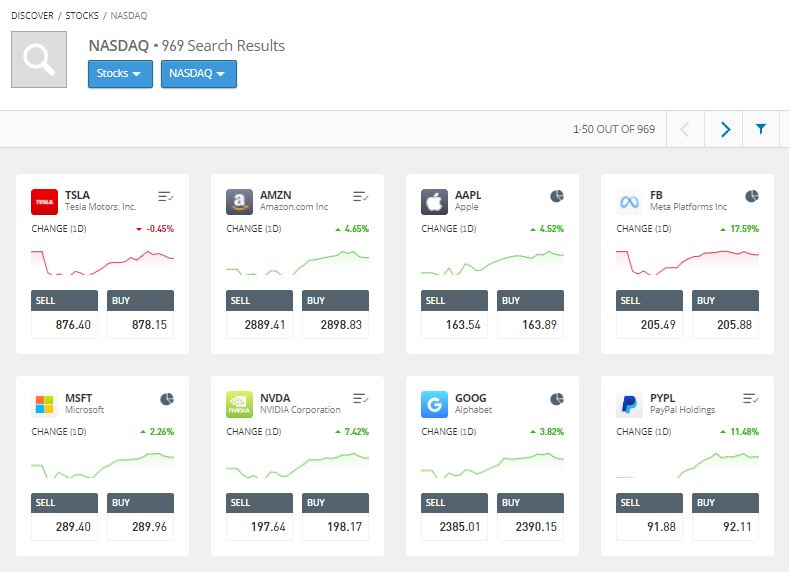Sell GOOG at 2385.01
The height and width of the screenshot is (572, 789).
tap(454, 517)
